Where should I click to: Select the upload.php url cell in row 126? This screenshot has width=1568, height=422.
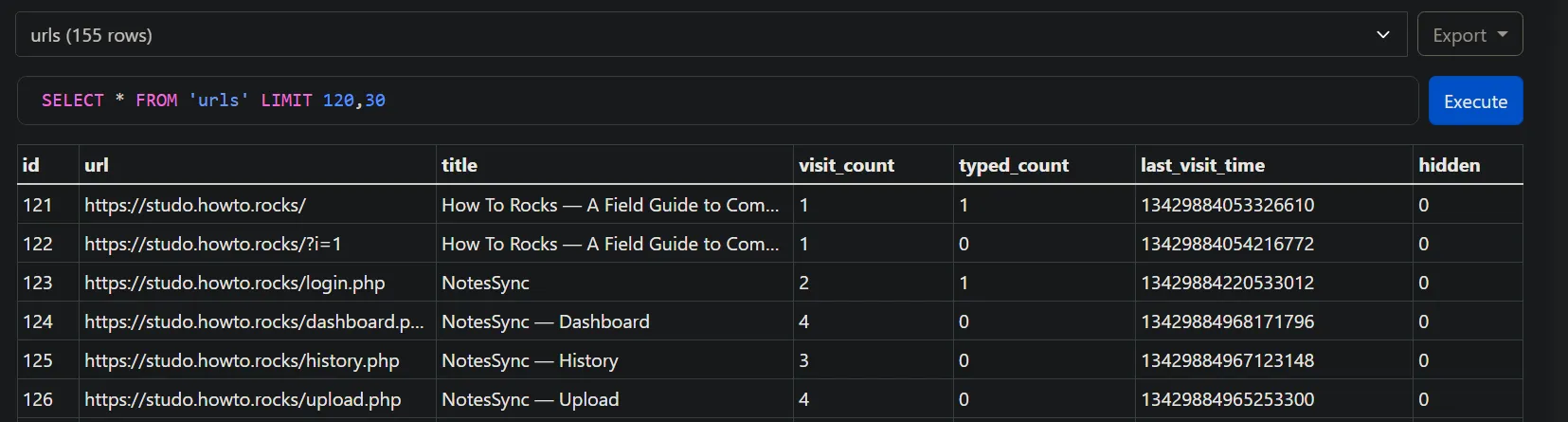257,399
